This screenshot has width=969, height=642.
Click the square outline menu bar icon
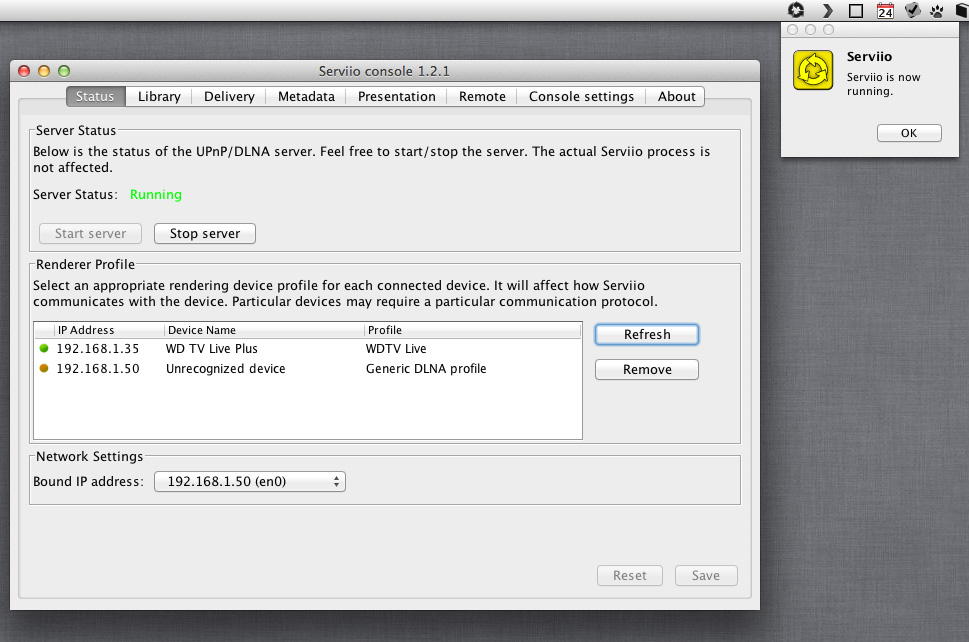(856, 11)
